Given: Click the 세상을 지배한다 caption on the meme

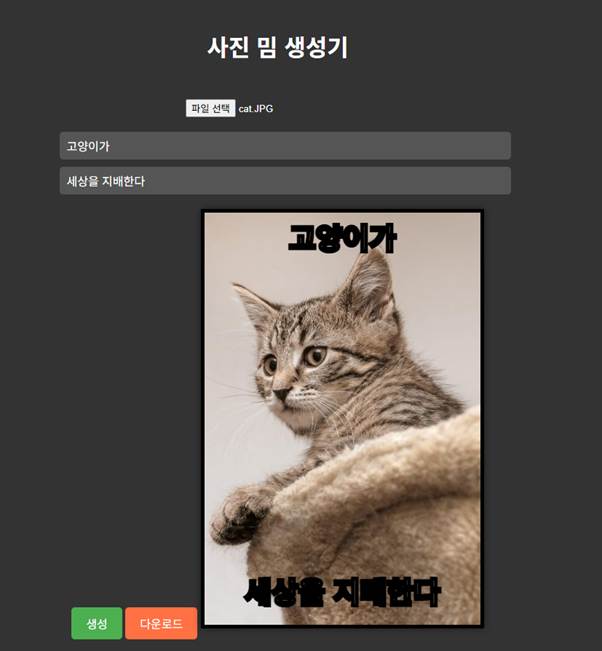Looking at the screenshot, I should tap(342, 592).
